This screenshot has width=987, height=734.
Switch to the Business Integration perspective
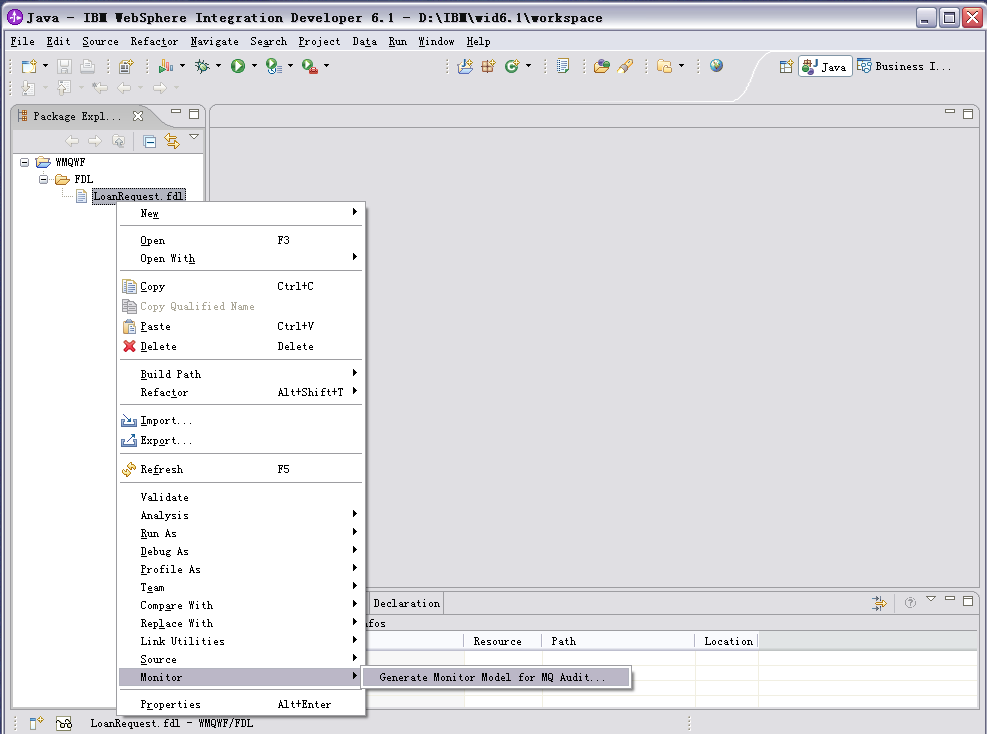[x=904, y=67]
